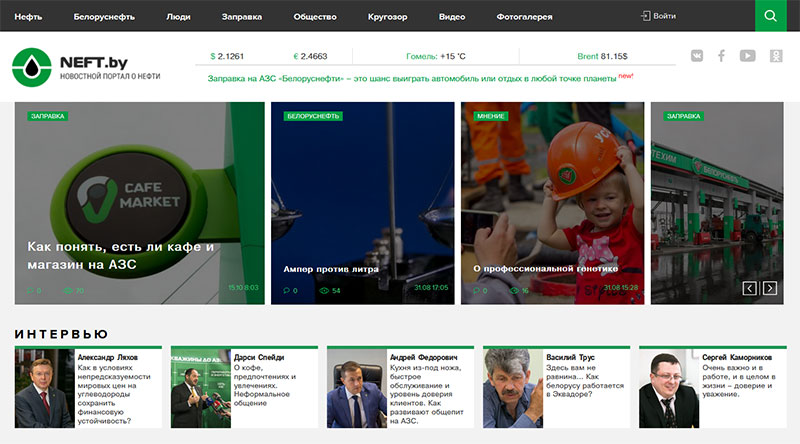Open the Заправка menu item
The image size is (800, 444).
242,16
